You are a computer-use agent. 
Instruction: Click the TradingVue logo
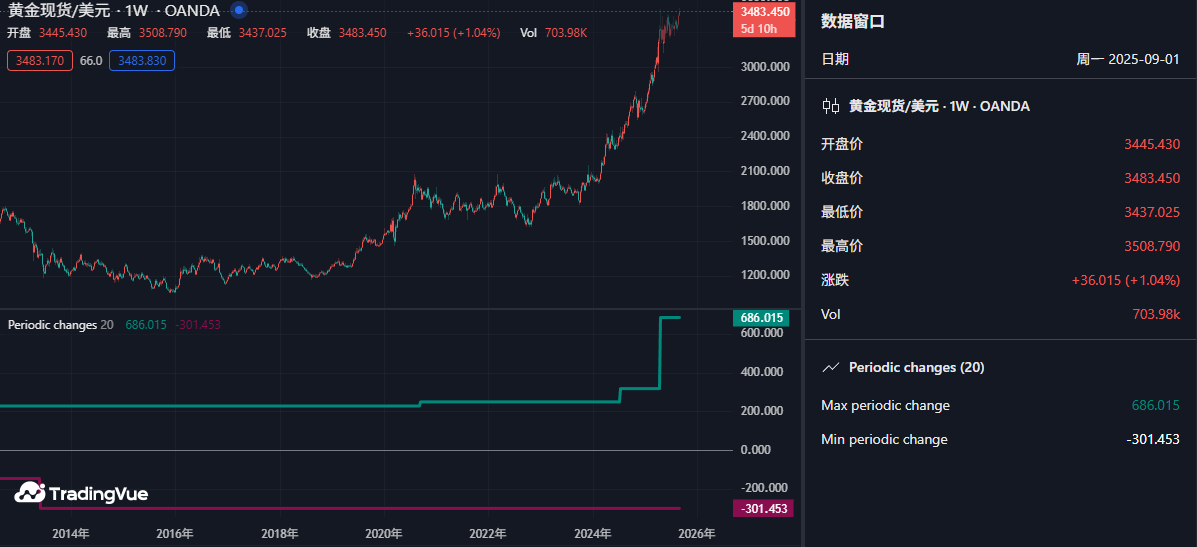[82, 493]
